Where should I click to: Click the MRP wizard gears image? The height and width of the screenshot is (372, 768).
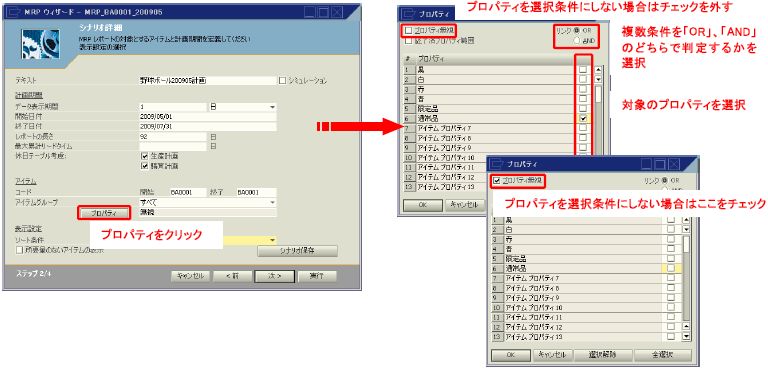tap(40, 44)
